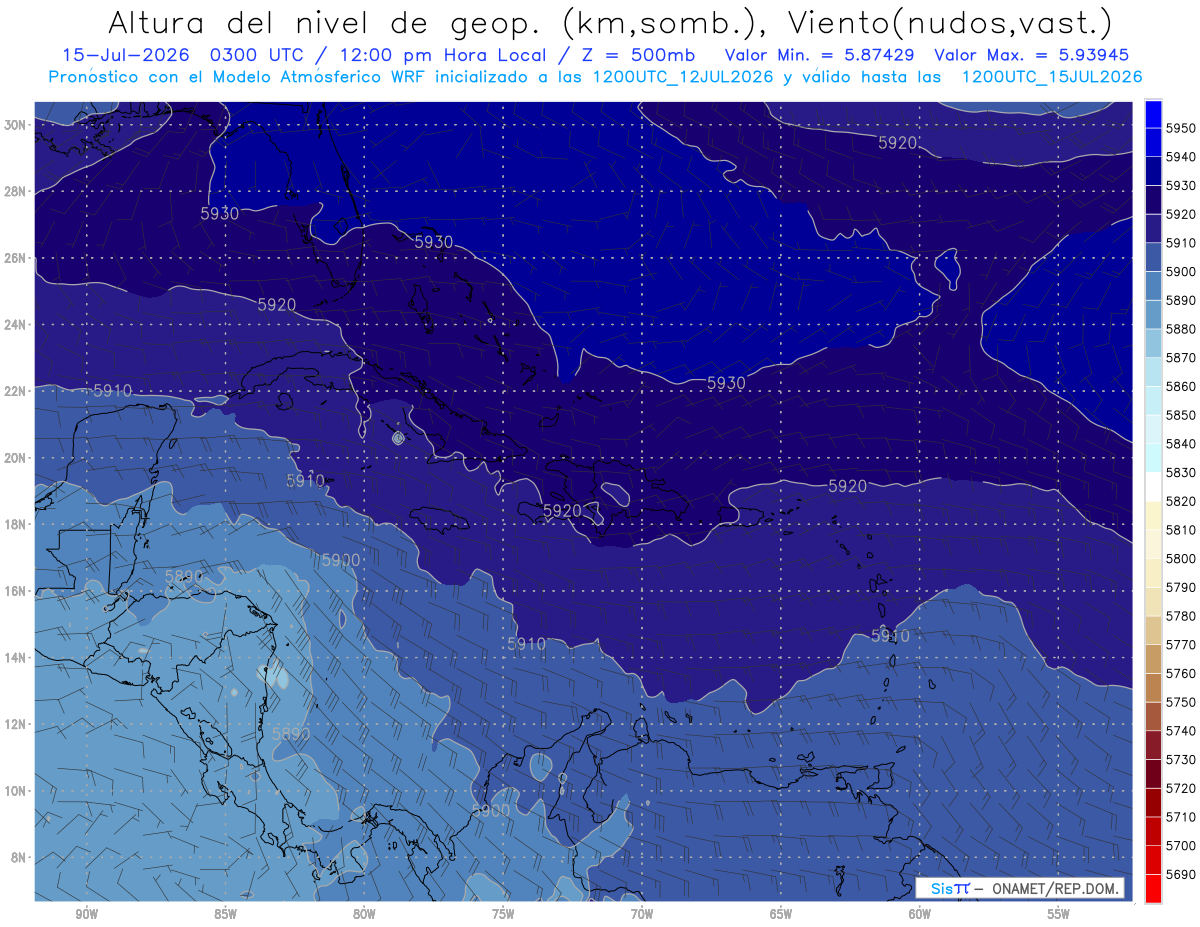Click the '60W' longitude axis label

click(x=920, y=914)
